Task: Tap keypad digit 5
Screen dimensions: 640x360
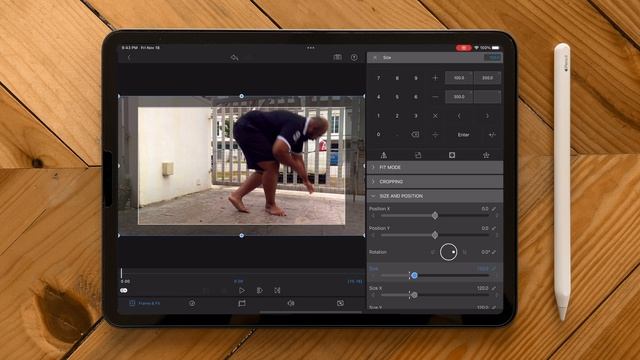Action: 397,97
